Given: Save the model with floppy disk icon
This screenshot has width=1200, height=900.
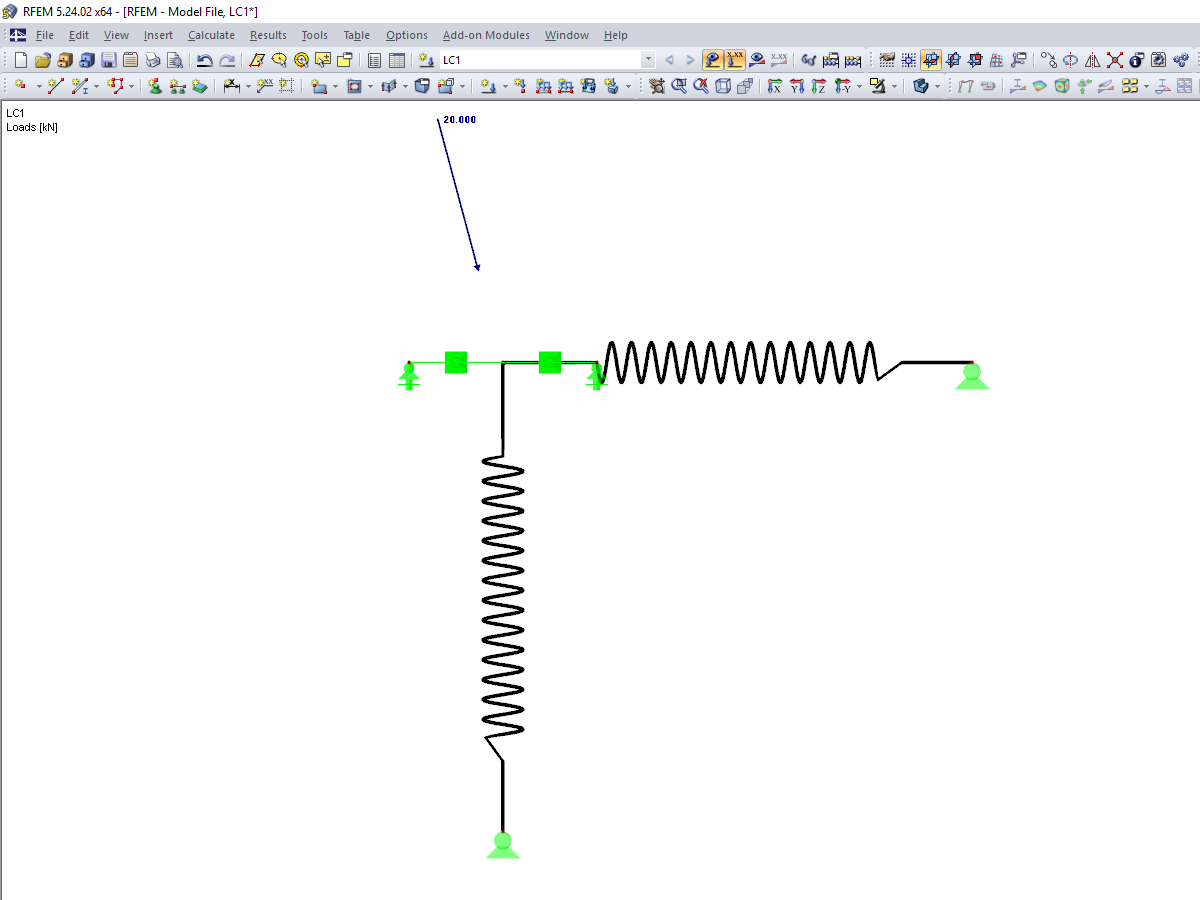Looking at the screenshot, I should [x=108, y=60].
